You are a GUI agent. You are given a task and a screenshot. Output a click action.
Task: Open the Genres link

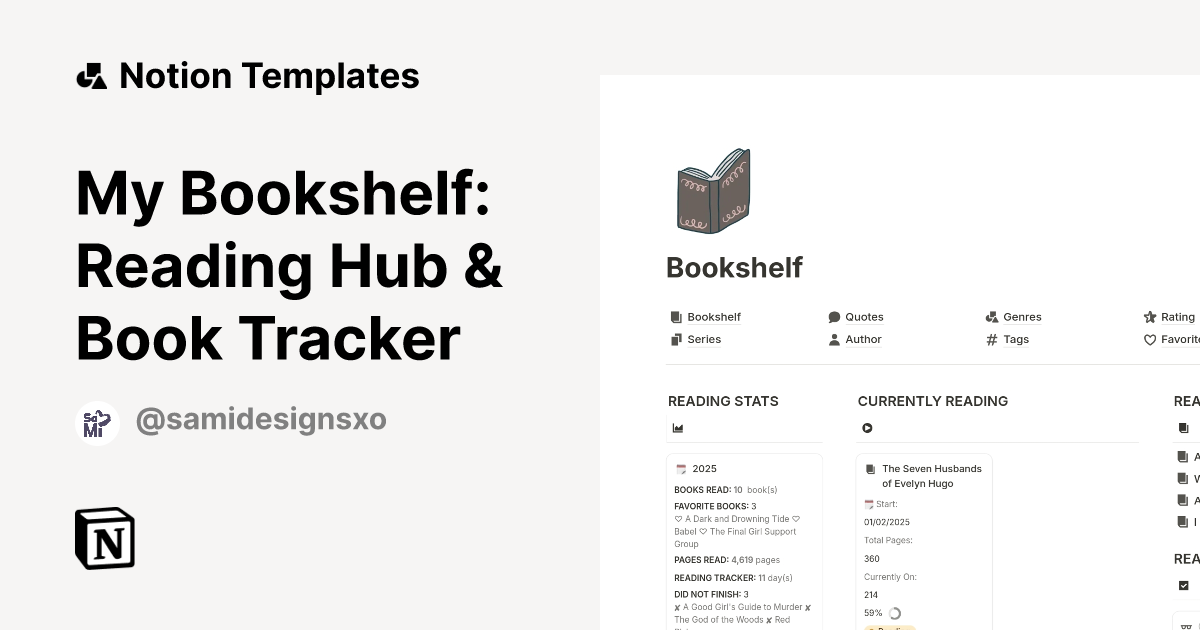point(1022,317)
